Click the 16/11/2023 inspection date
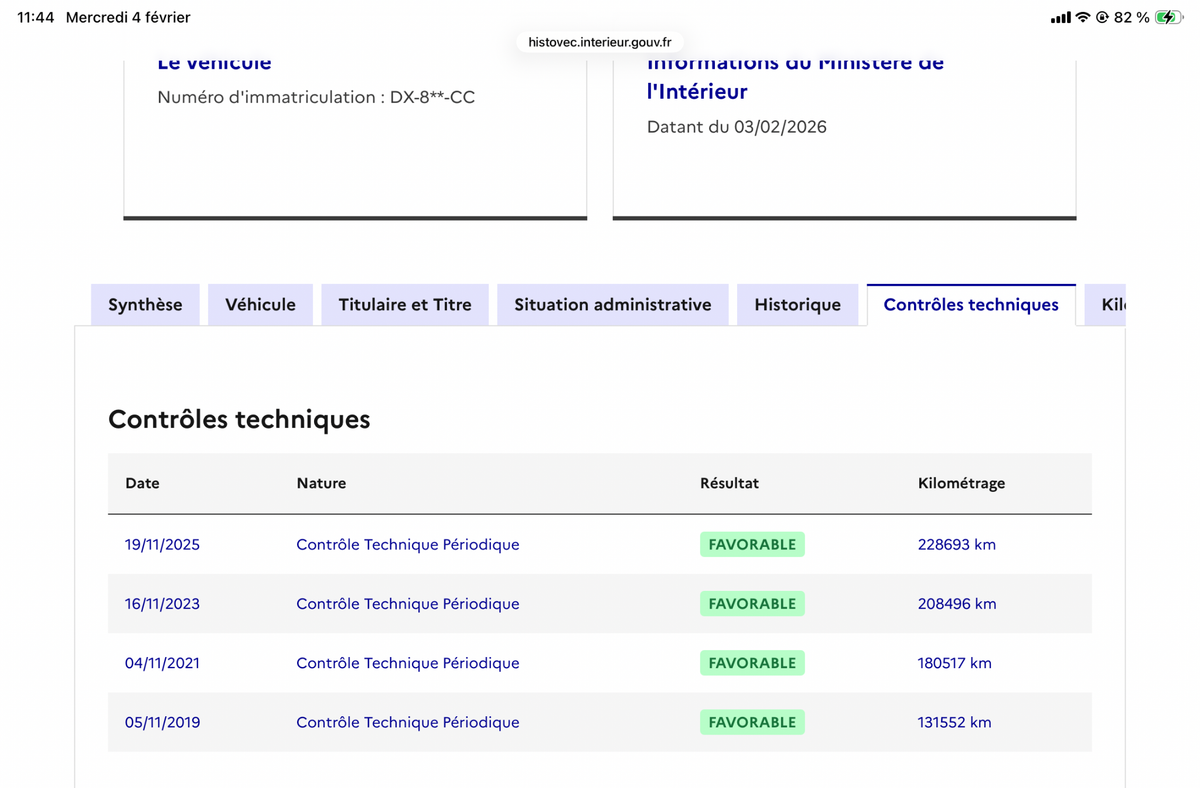 162,604
